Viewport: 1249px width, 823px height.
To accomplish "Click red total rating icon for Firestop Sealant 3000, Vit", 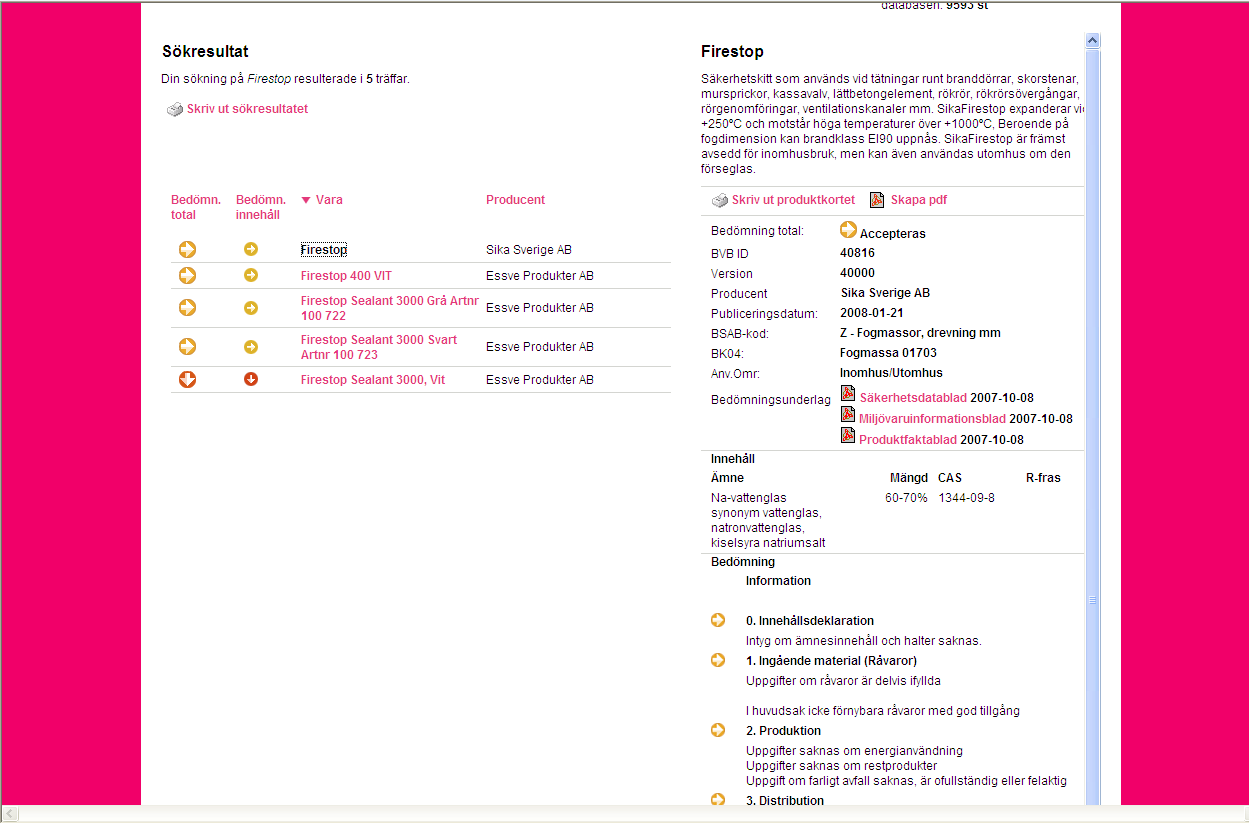I will pos(187,379).
